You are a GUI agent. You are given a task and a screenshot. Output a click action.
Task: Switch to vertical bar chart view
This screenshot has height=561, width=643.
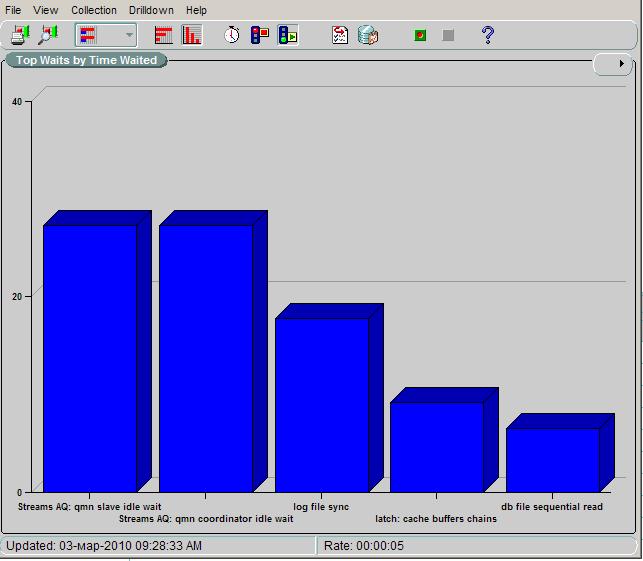point(192,35)
